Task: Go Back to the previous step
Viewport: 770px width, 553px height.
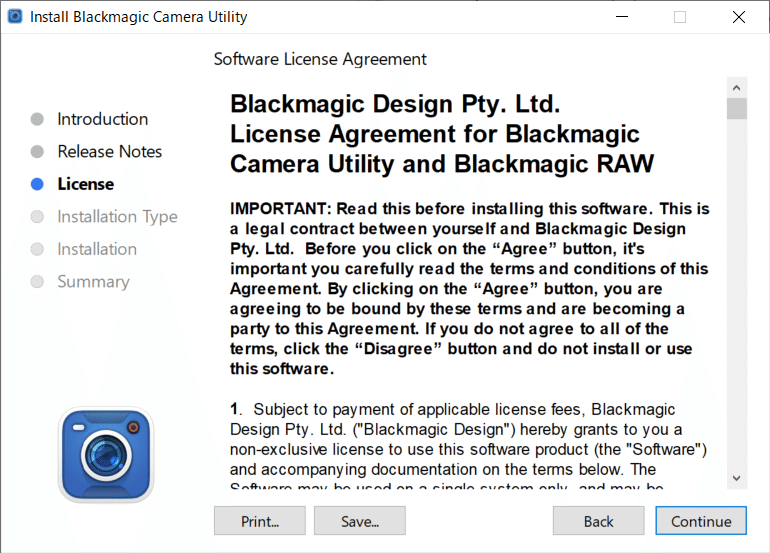Action: coord(598,521)
